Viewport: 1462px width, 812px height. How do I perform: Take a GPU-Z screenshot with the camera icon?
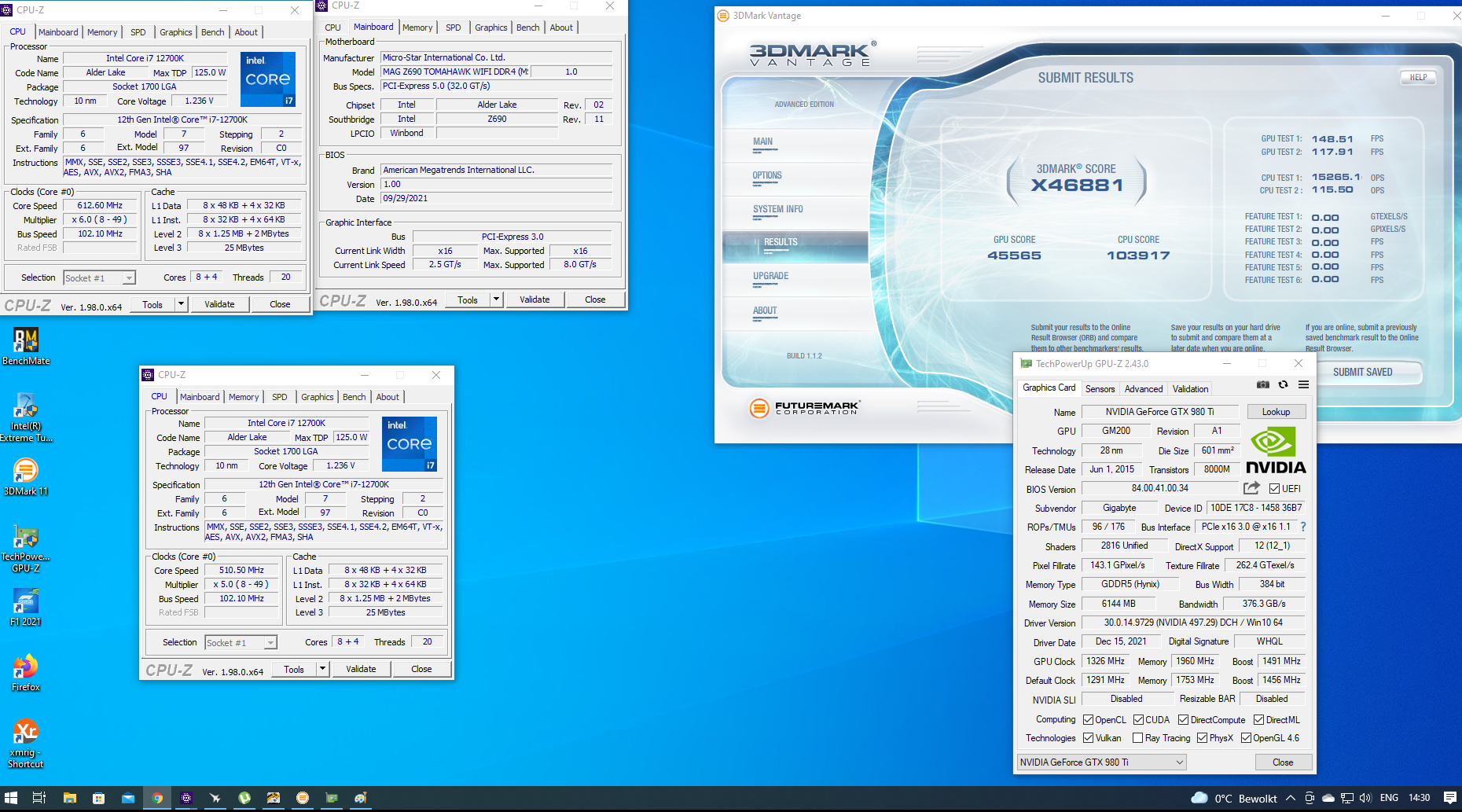tap(1262, 385)
